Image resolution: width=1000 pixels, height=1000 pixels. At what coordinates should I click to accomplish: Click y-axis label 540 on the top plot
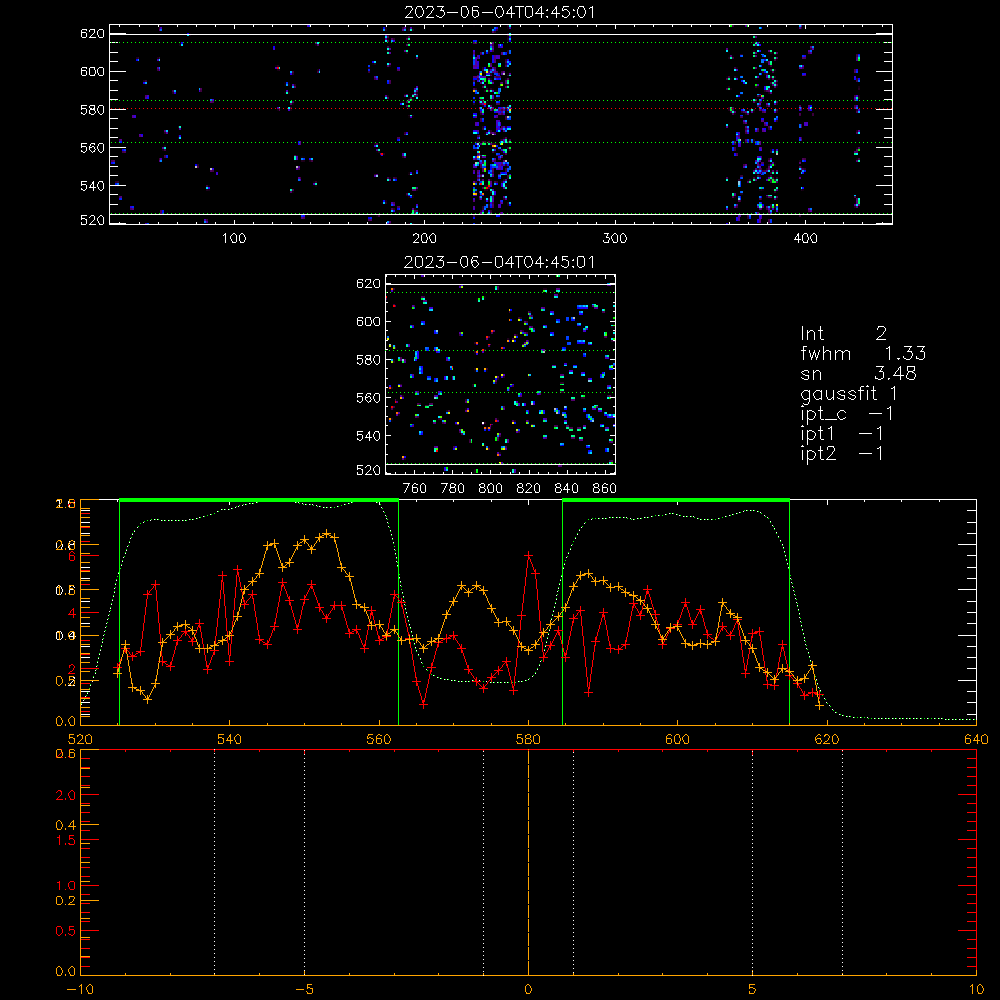(92, 186)
